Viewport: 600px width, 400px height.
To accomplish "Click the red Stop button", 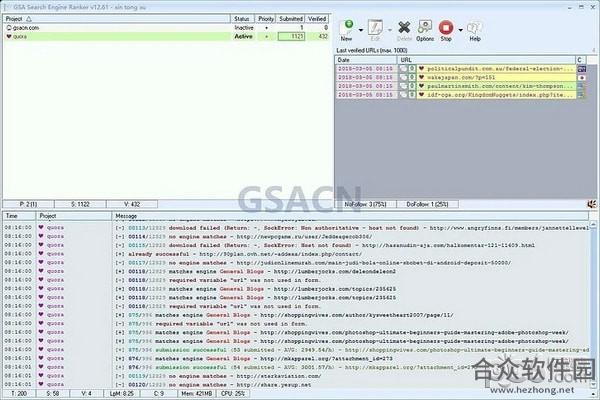I will (x=446, y=30).
